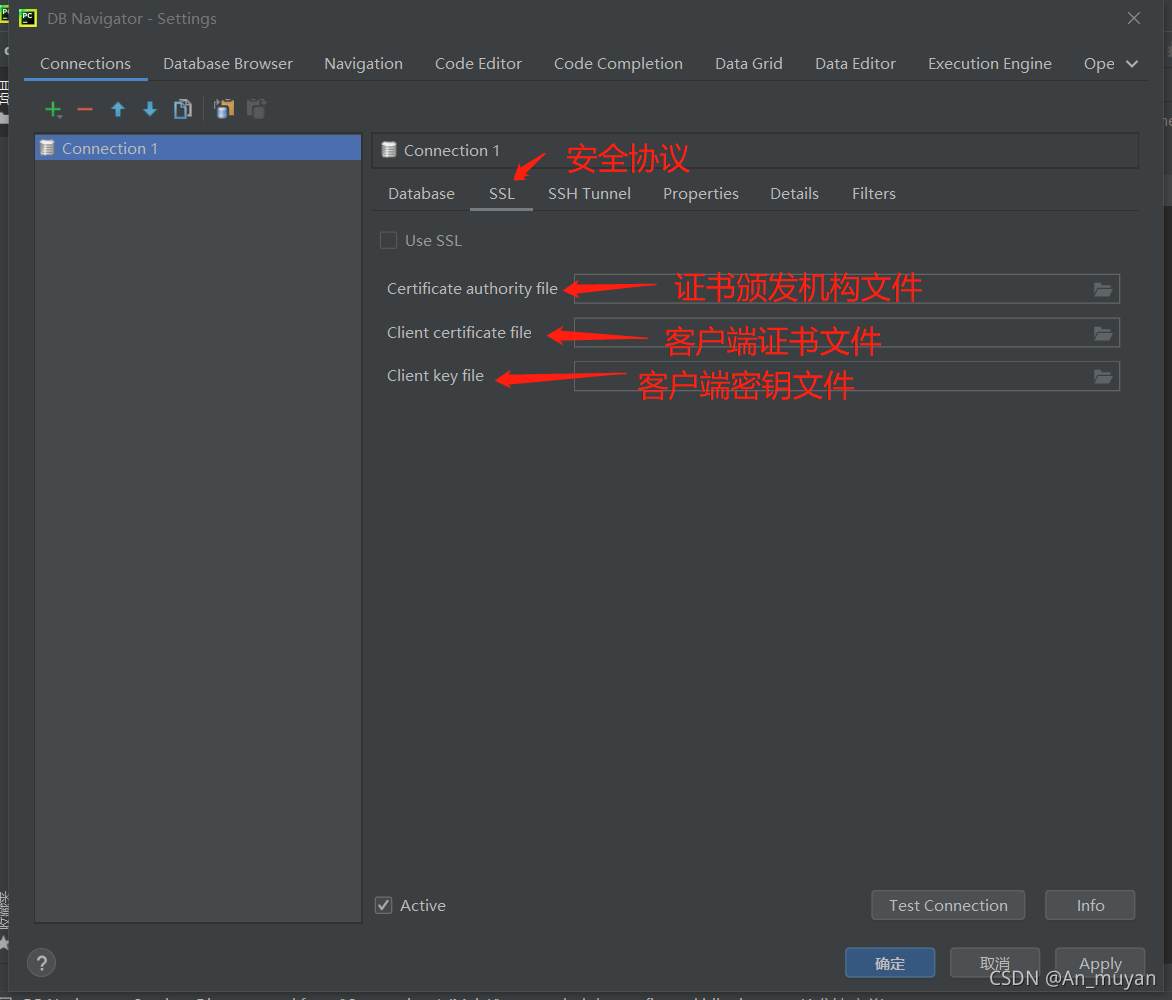Open the Data Editor tab

coord(855,64)
